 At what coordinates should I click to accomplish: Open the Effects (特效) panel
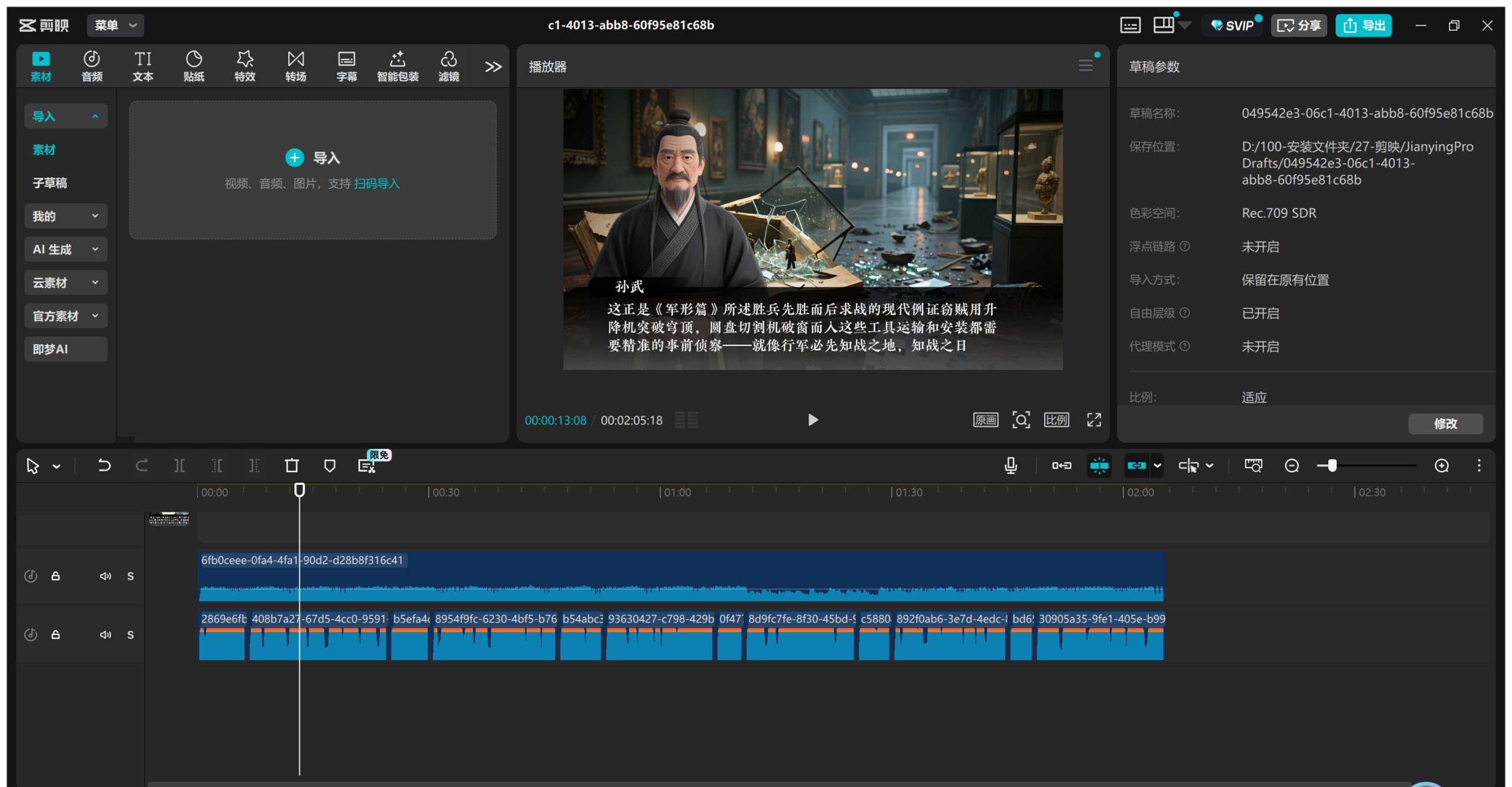[245, 66]
